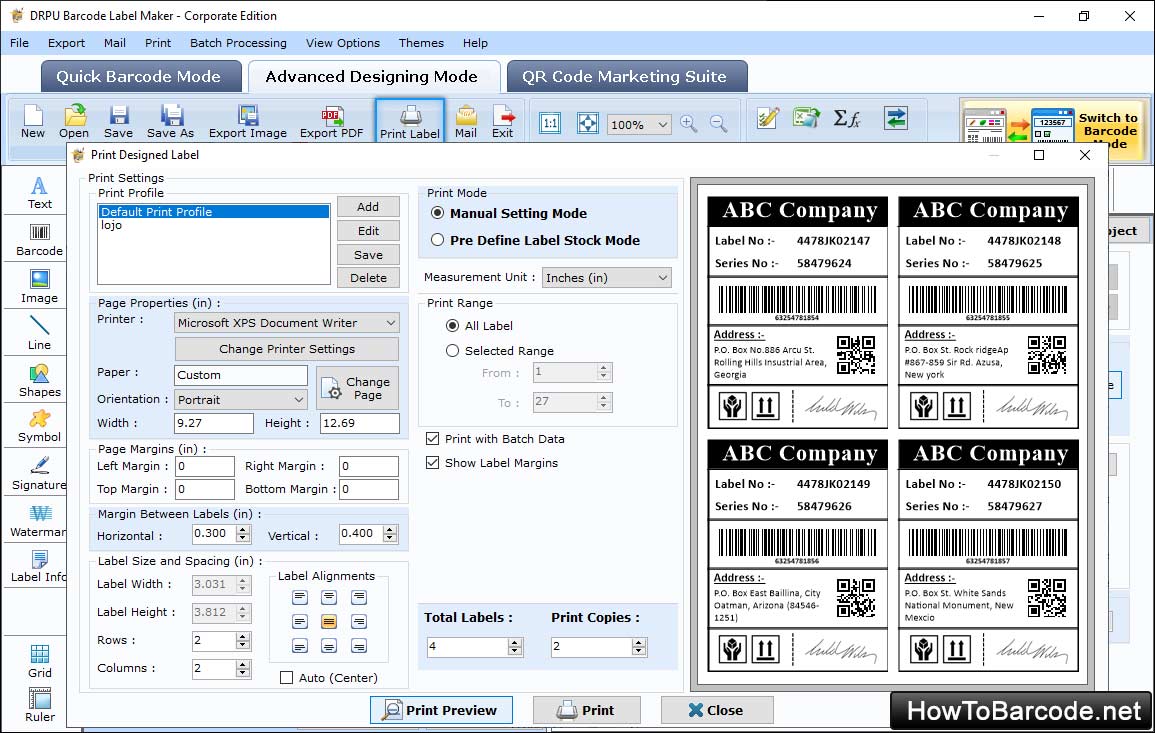This screenshot has height=733, width=1155.
Task: Click the Mail toolbar icon
Action: 466,122
